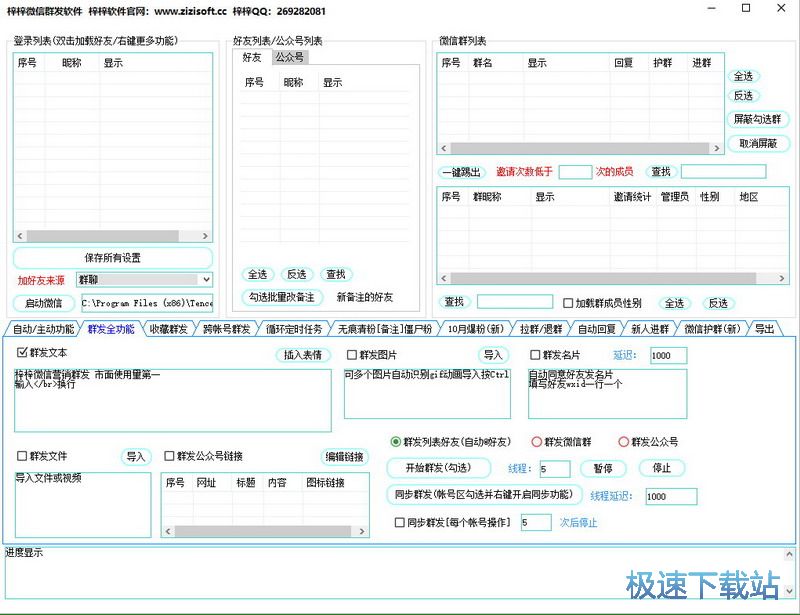This screenshot has height=615, width=800.
Task: Select the 自动回复 tab
Action: (597, 329)
